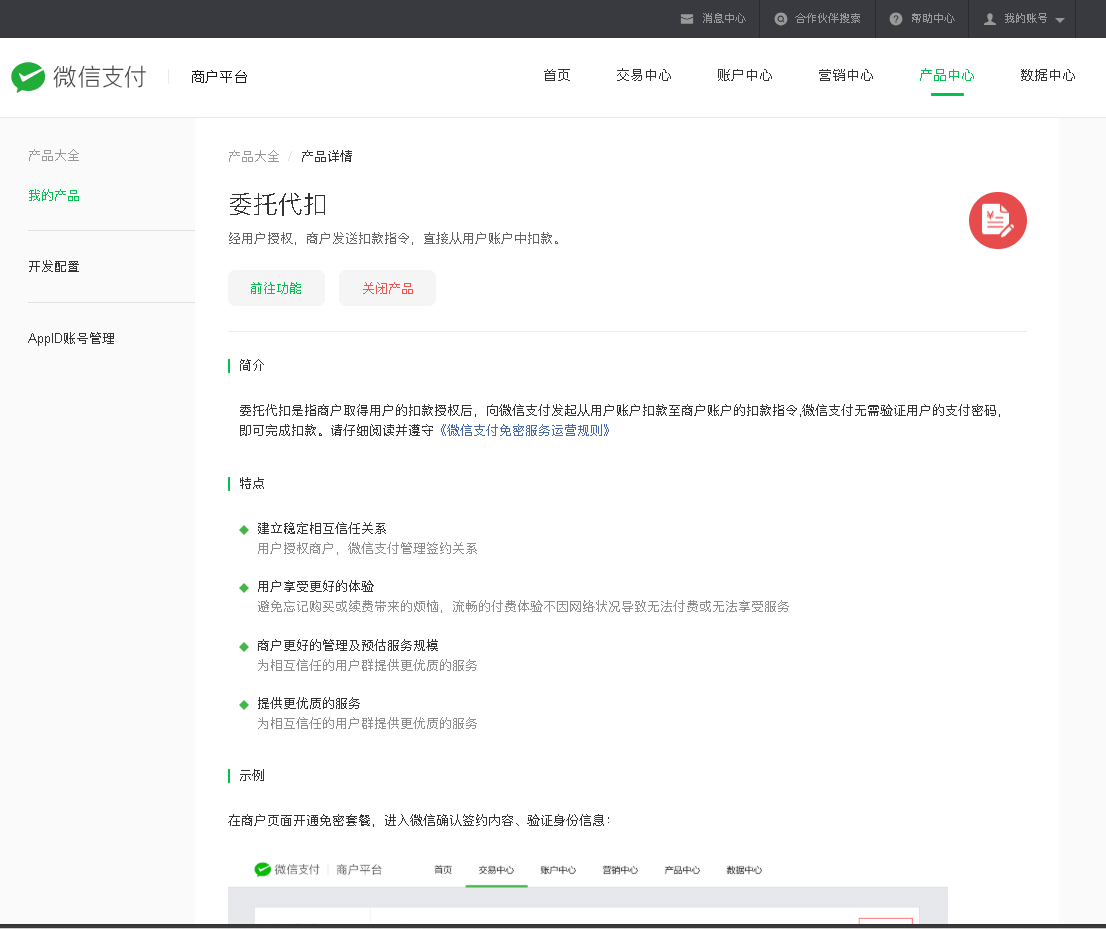
Task: Select the active 产品中心 tab
Action: [947, 75]
